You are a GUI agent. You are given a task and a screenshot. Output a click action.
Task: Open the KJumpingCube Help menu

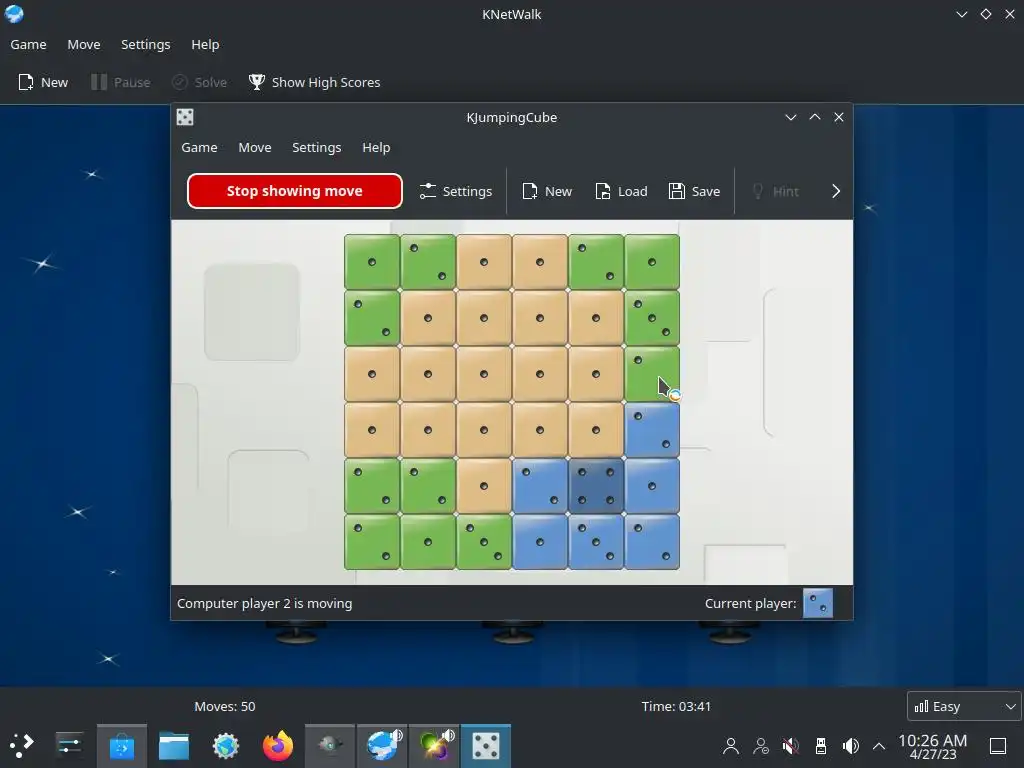click(x=376, y=148)
